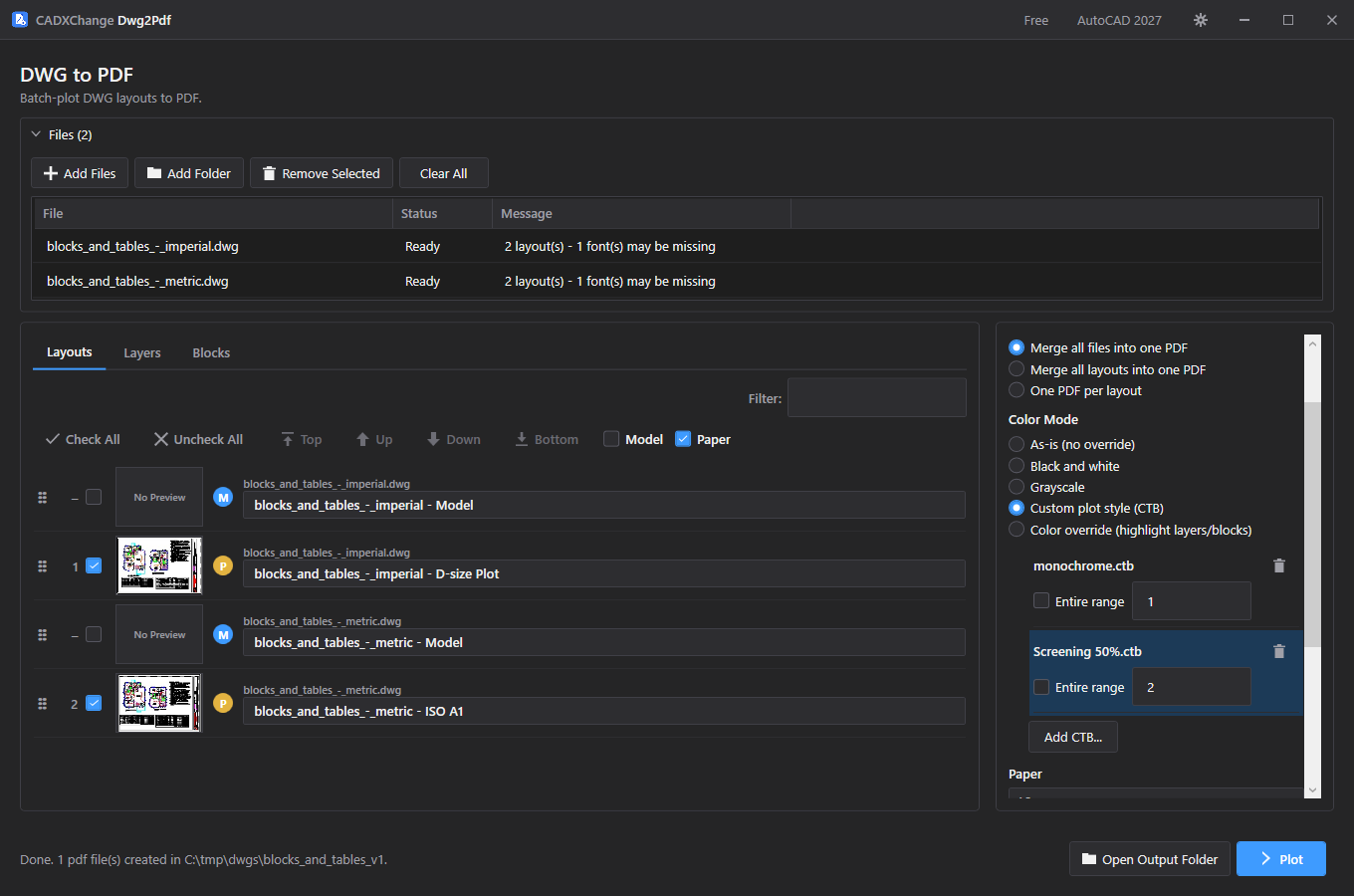The width and height of the screenshot is (1354, 896).
Task: Click the Add Files button
Action: click(x=80, y=173)
